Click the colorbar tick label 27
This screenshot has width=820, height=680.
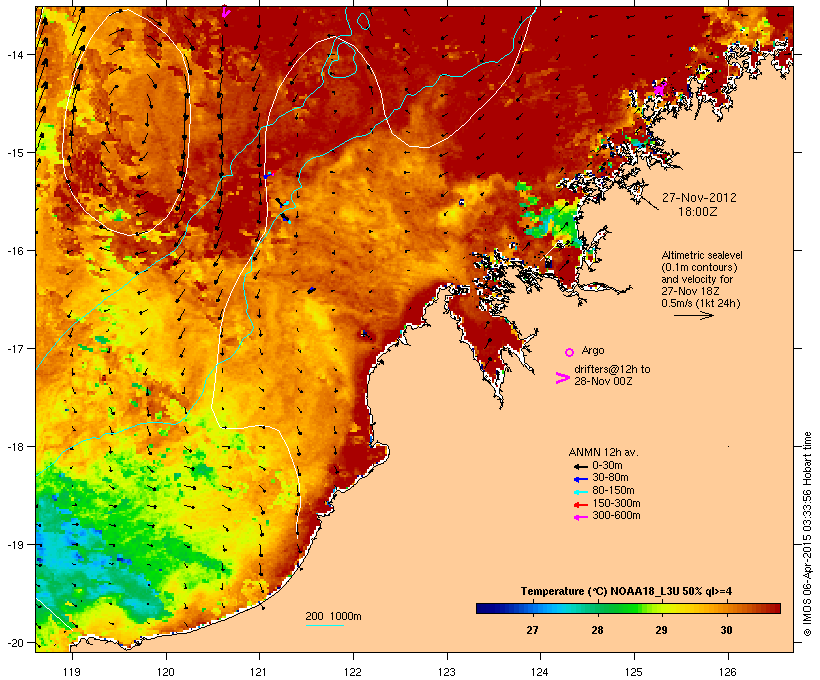click(x=532, y=630)
